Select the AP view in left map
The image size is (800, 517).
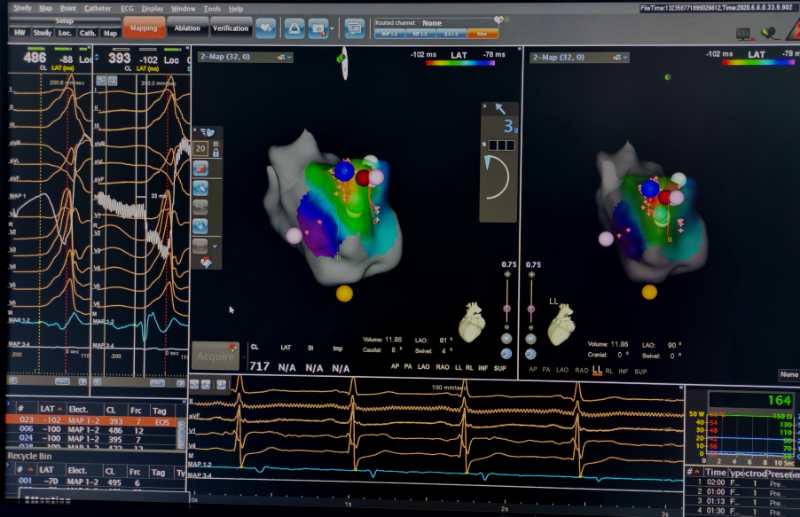(x=394, y=367)
